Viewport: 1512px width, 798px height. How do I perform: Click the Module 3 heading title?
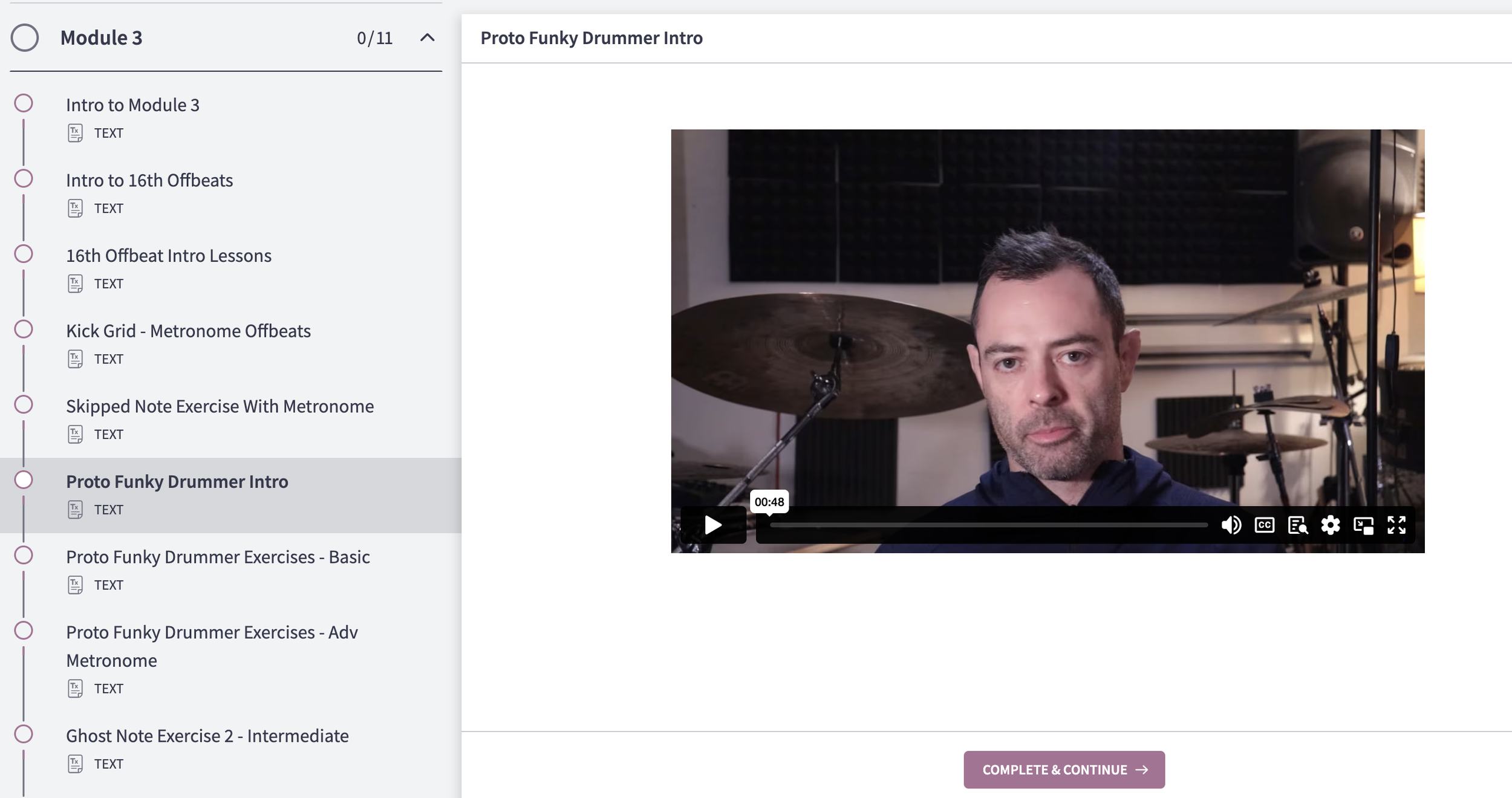coord(101,37)
